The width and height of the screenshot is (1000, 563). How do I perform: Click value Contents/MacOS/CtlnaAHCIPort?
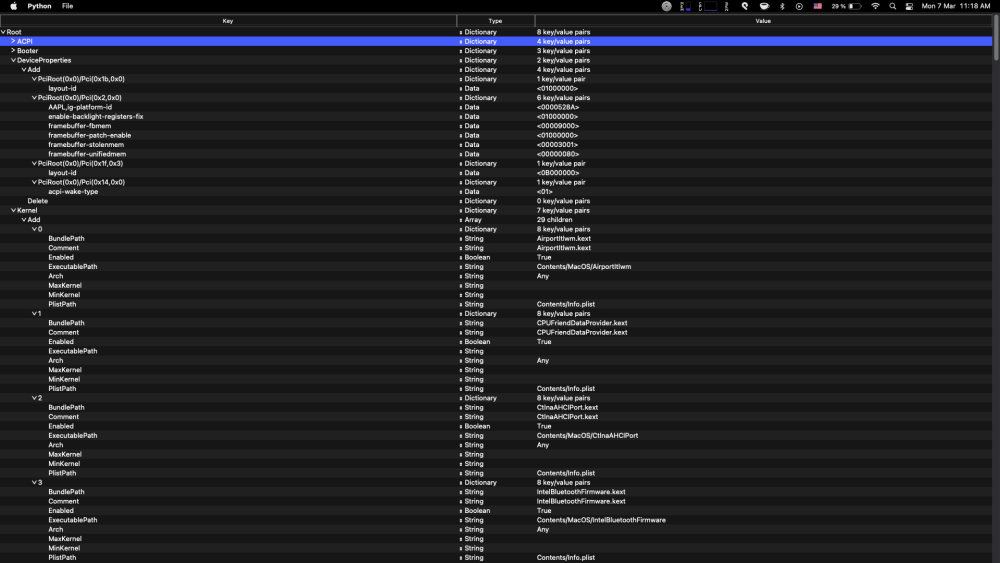[587, 435]
